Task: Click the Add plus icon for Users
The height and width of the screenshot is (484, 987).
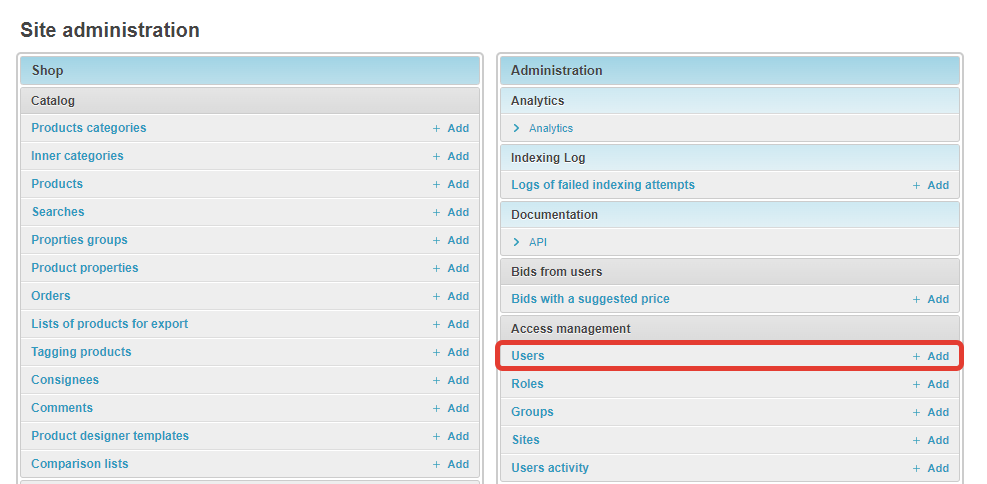Action: pyautogui.click(x=917, y=356)
